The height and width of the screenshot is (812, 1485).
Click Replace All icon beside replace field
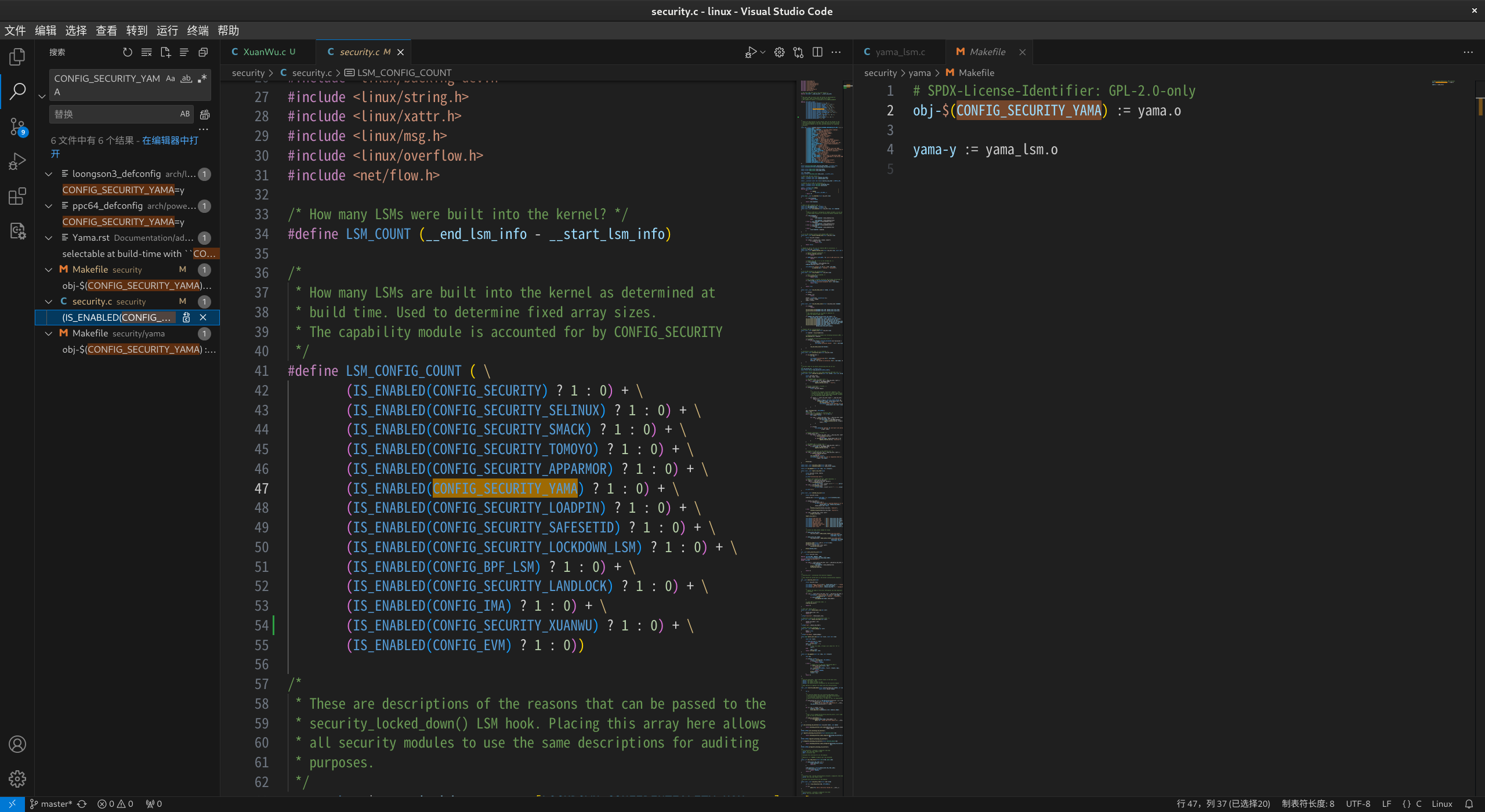point(205,114)
